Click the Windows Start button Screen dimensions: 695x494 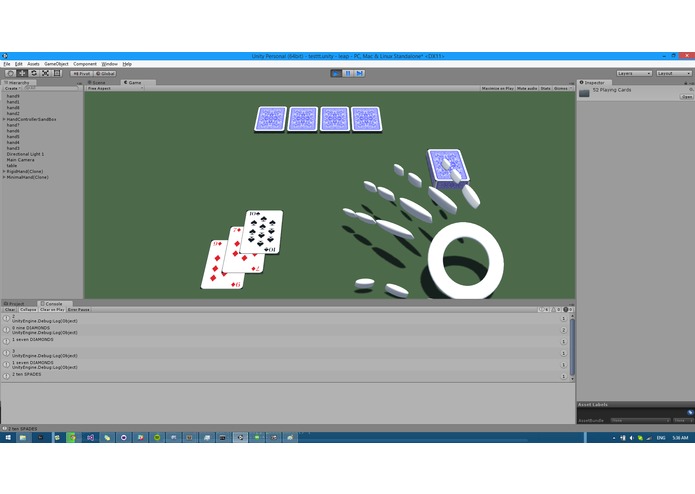[8, 437]
